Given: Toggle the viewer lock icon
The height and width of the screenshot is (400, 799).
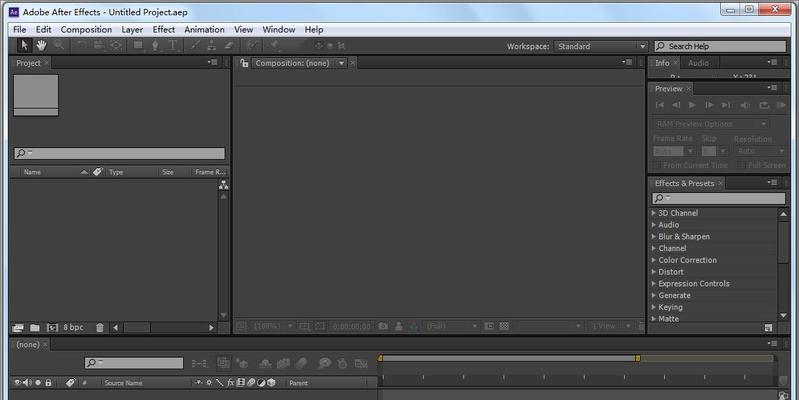Looking at the screenshot, I should click(x=245, y=63).
